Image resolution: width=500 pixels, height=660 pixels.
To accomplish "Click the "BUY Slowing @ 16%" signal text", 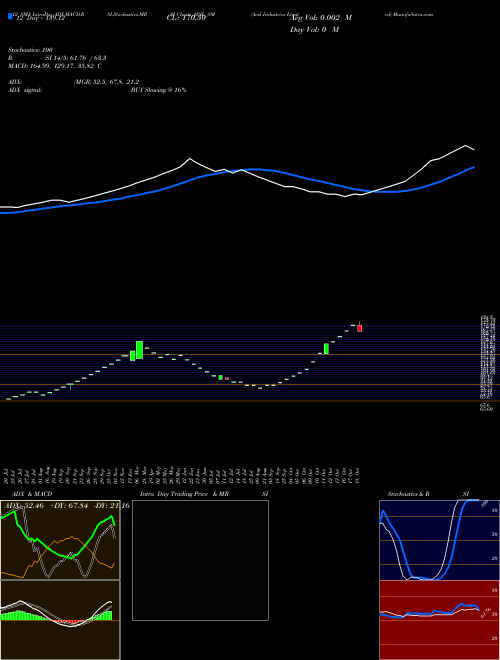I will tap(159, 90).
